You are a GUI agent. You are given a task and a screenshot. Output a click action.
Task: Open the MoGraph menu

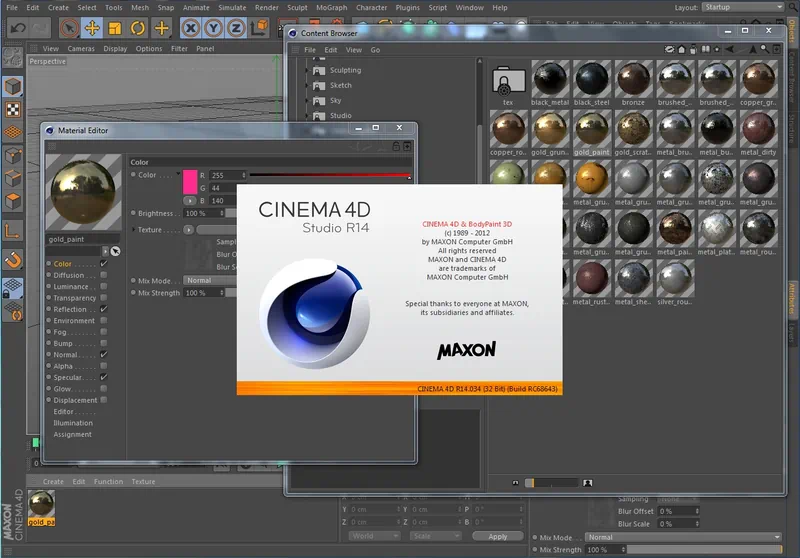(332, 8)
